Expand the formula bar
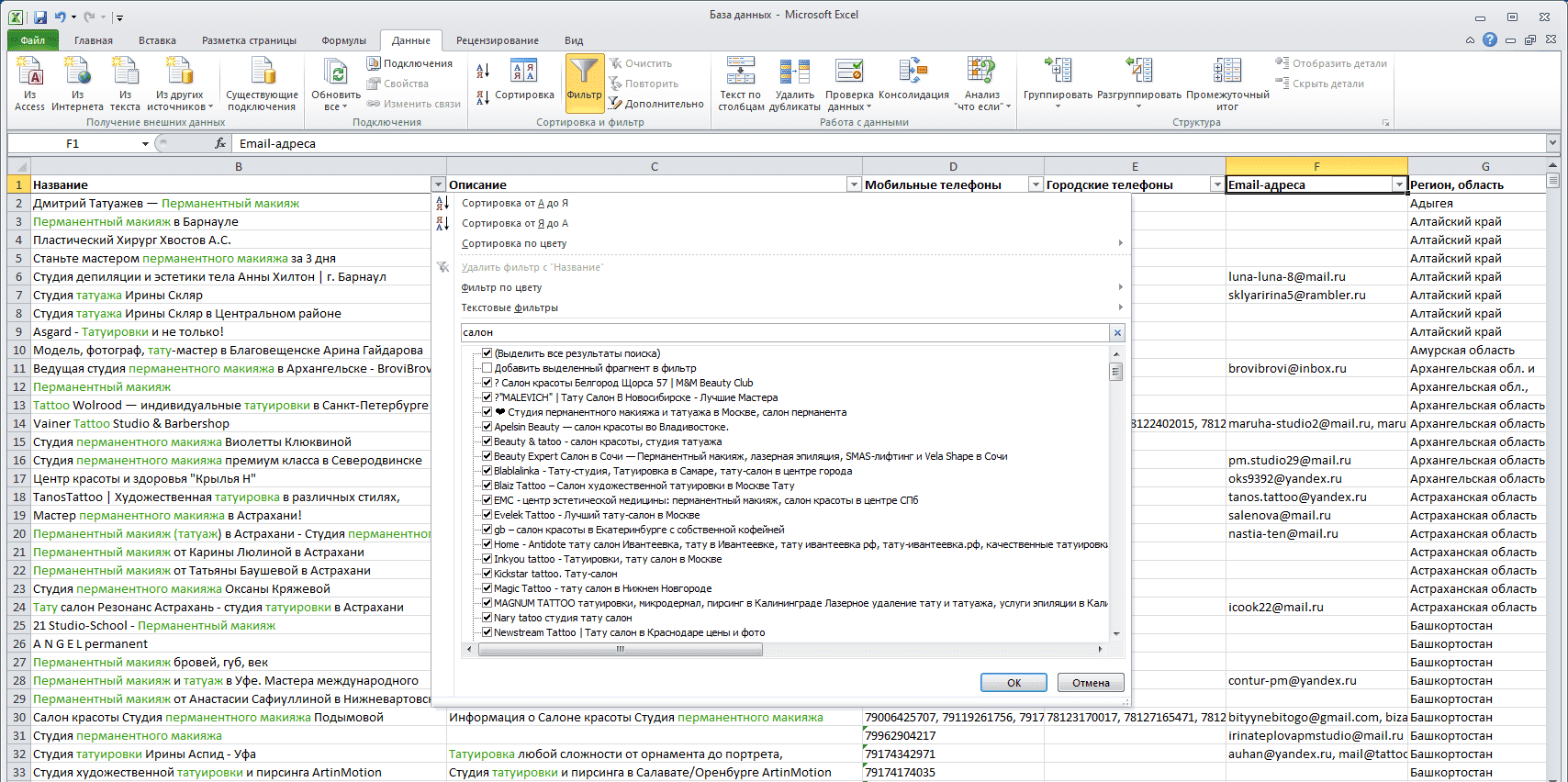The image size is (1568, 782). point(1552,143)
